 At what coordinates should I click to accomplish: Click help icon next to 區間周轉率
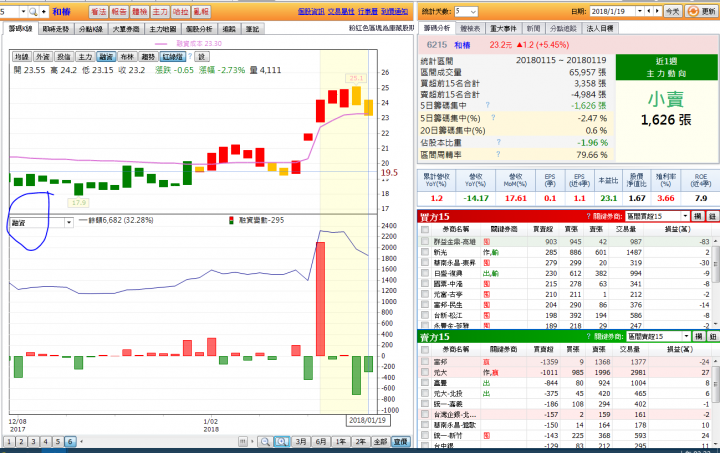[498, 154]
